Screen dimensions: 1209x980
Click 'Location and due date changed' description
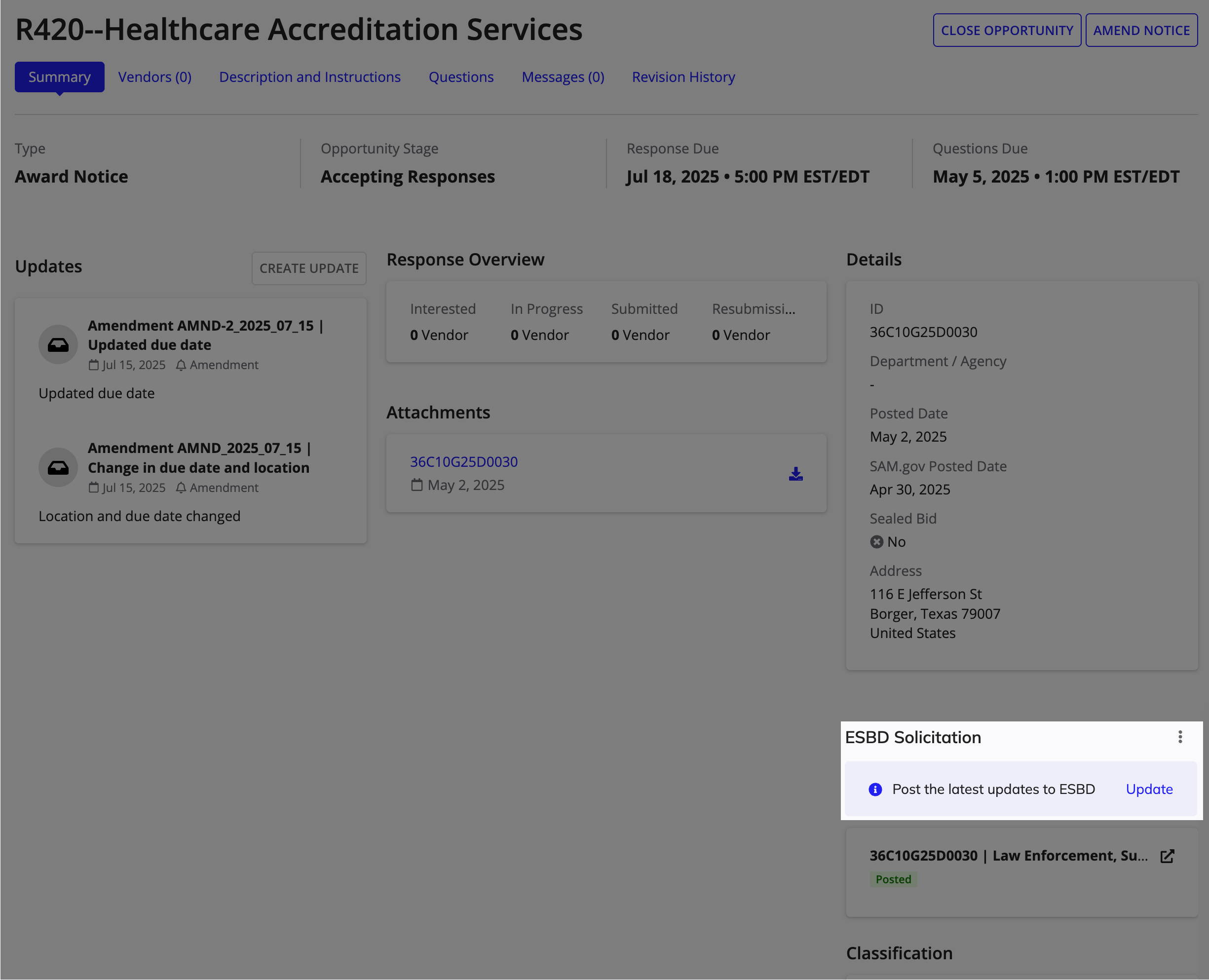coord(140,517)
